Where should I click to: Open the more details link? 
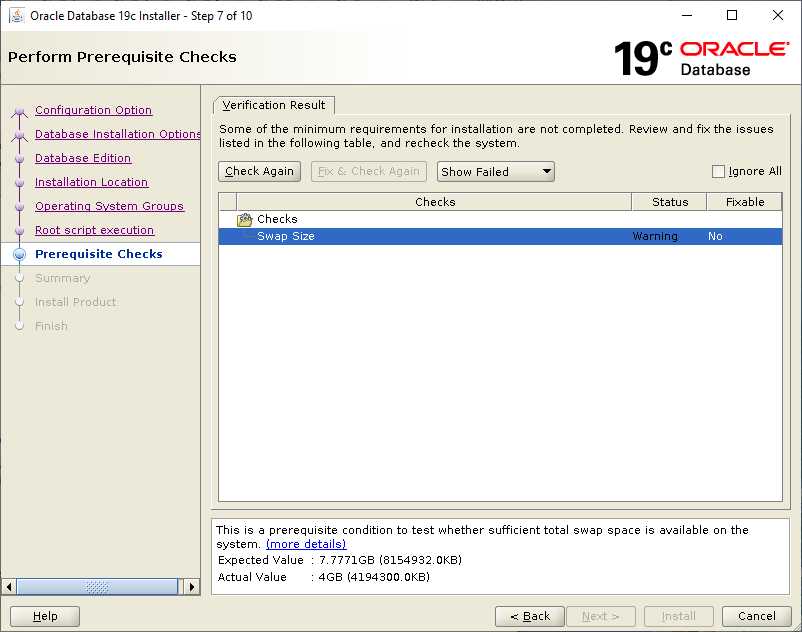pos(306,544)
